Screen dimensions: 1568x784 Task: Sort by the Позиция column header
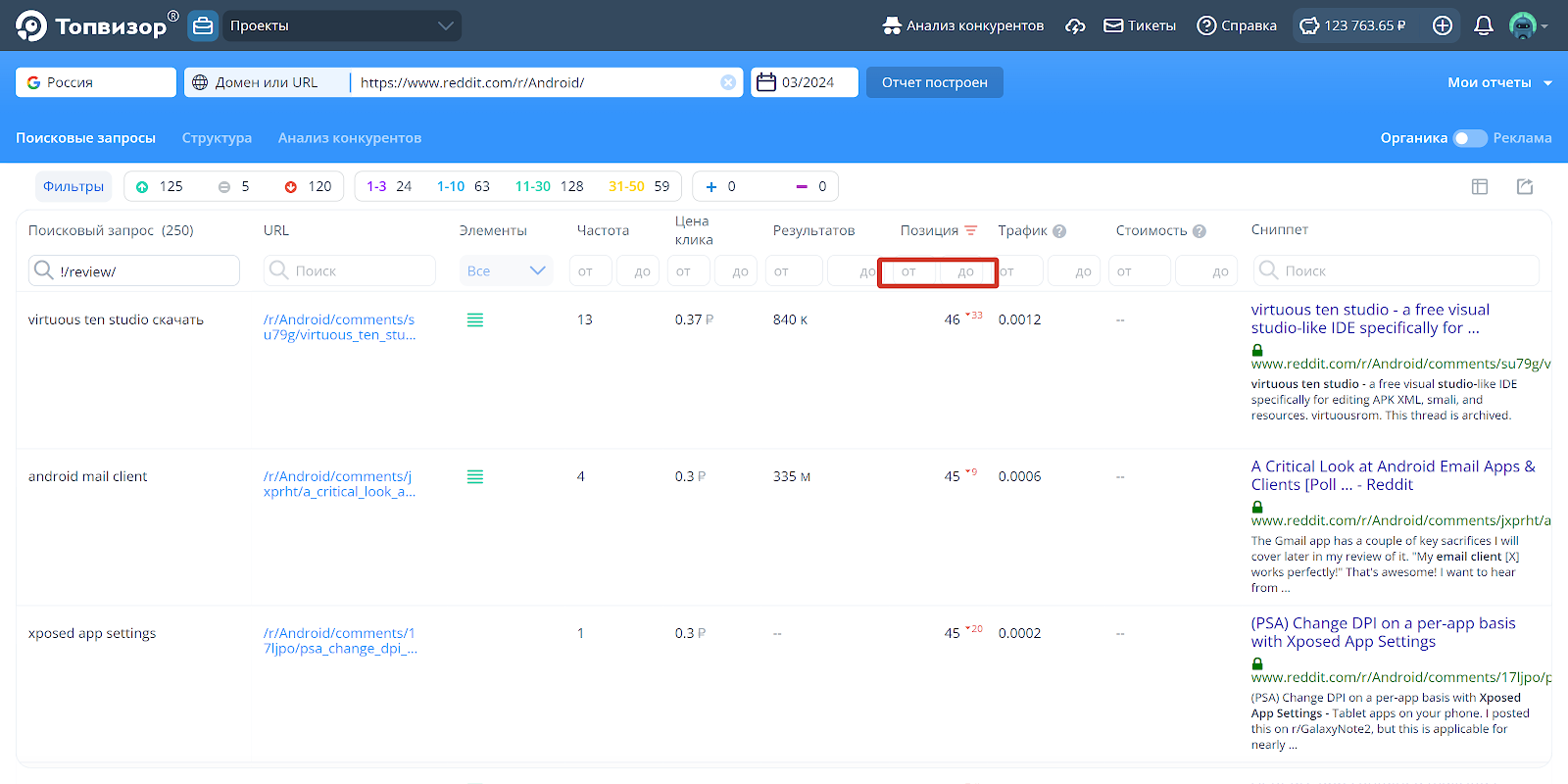[929, 230]
